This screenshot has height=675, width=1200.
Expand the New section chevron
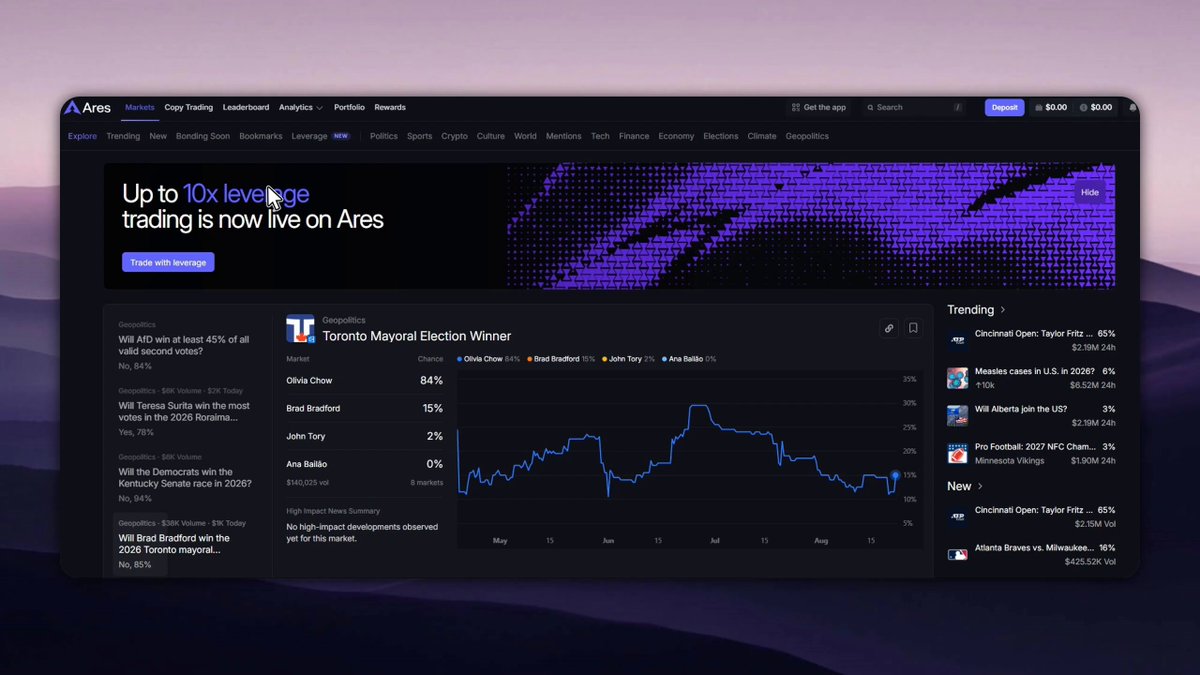(980, 486)
